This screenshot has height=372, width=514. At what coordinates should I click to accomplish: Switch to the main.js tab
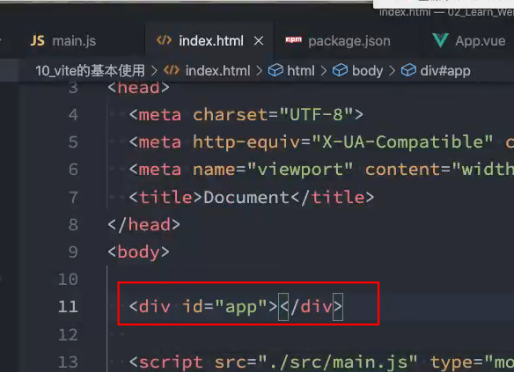[63, 41]
